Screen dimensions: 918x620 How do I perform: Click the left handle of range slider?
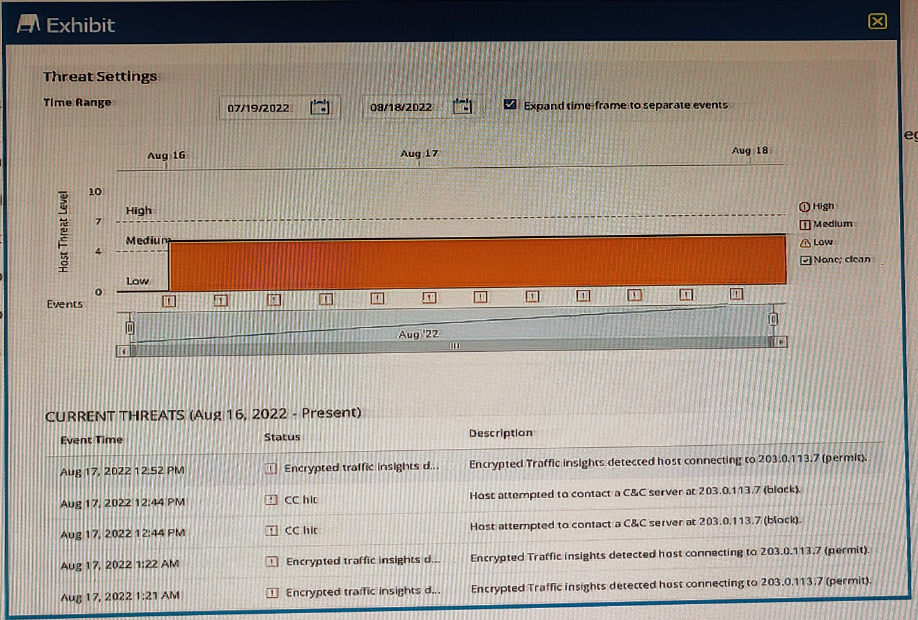click(130, 327)
